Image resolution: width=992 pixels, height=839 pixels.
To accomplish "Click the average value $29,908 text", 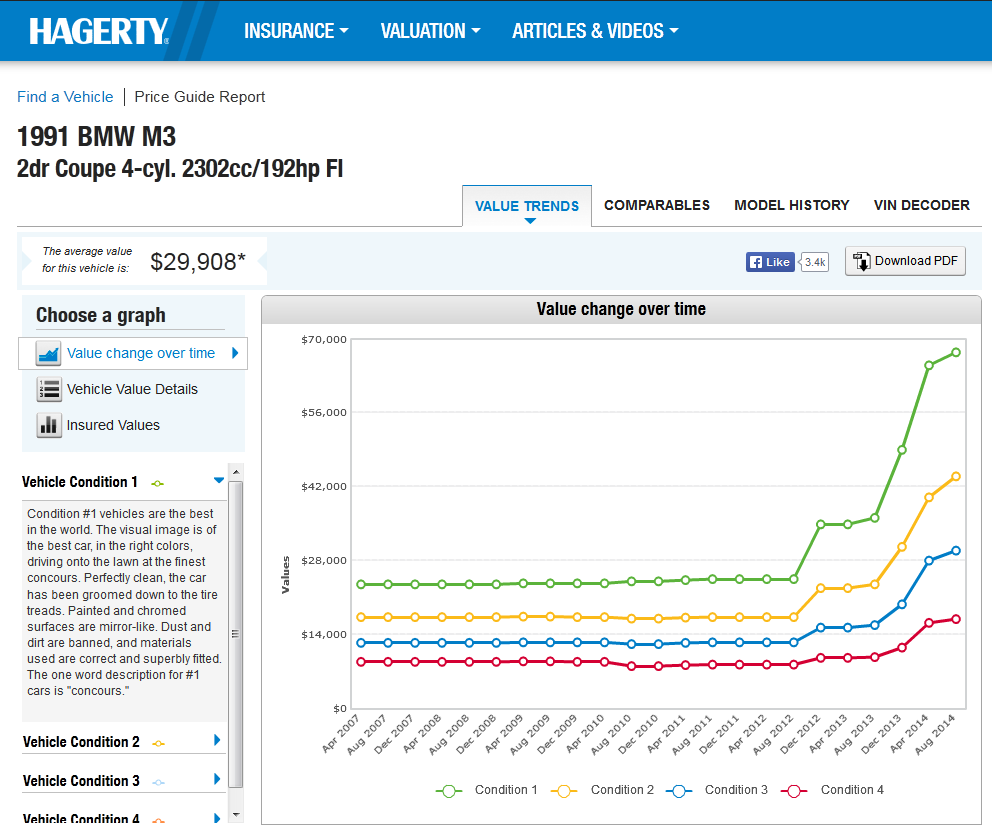I will [197, 261].
